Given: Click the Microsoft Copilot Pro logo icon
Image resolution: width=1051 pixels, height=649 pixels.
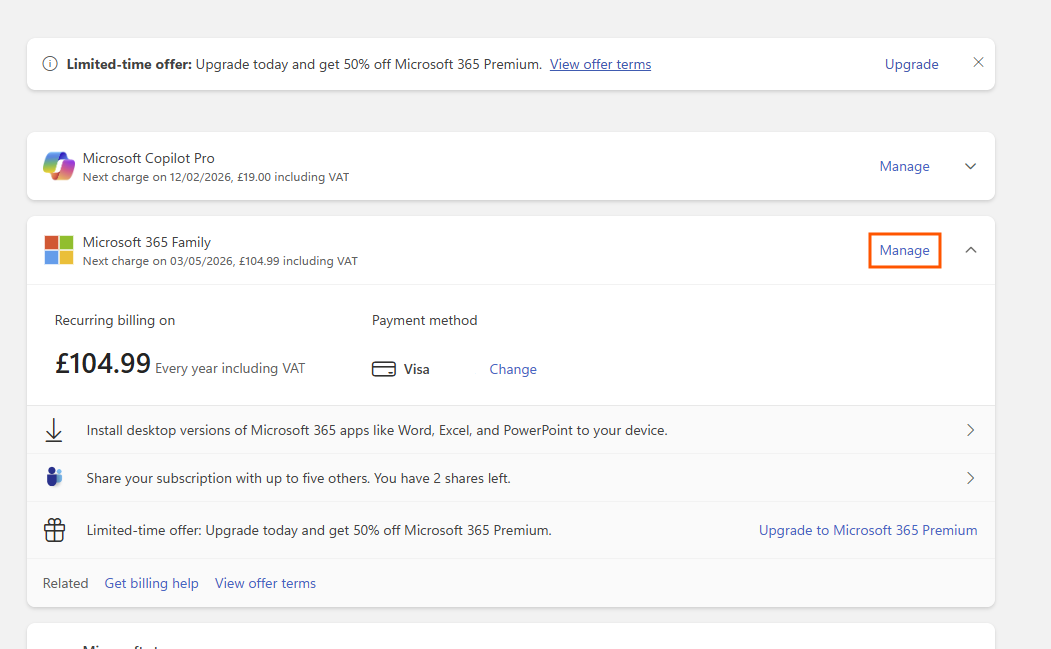Looking at the screenshot, I should click(x=59, y=166).
